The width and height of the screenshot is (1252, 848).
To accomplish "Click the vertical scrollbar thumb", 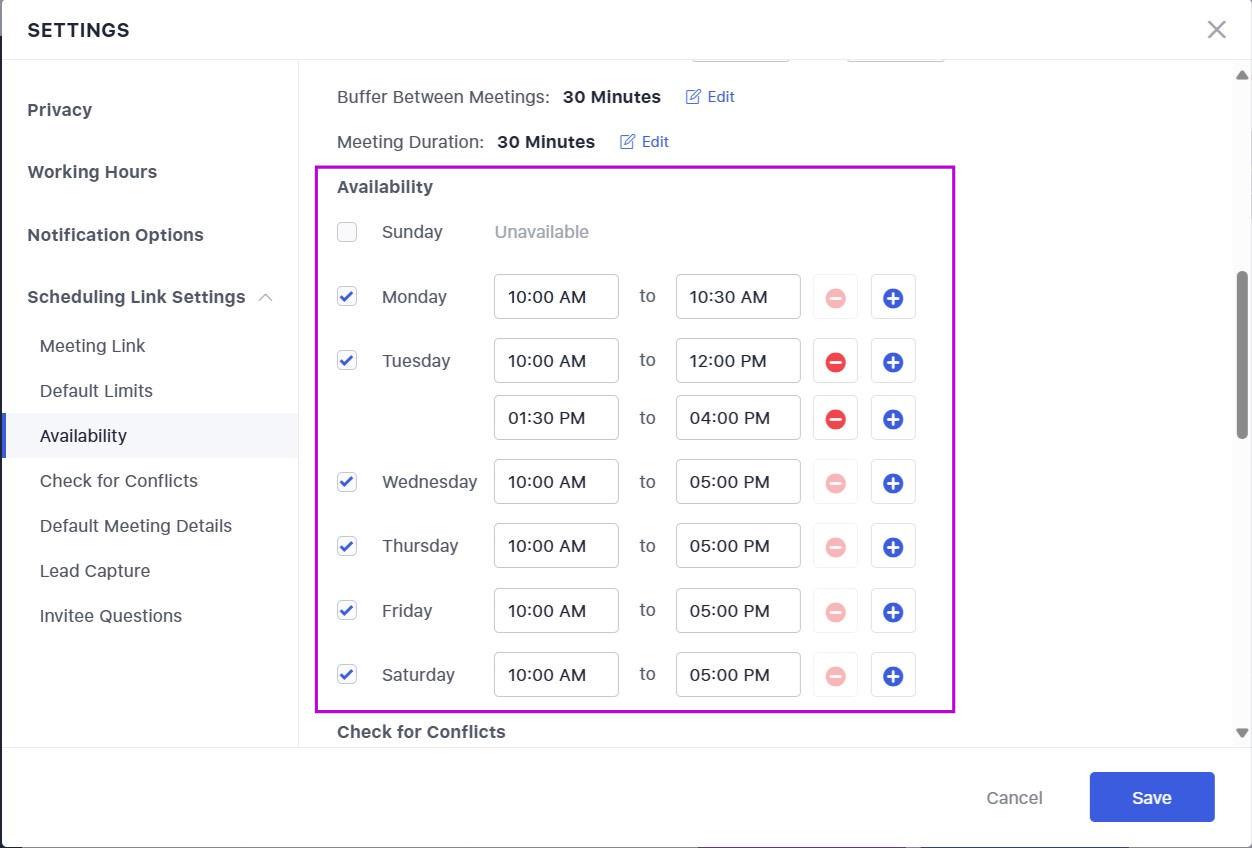I will [x=1242, y=354].
